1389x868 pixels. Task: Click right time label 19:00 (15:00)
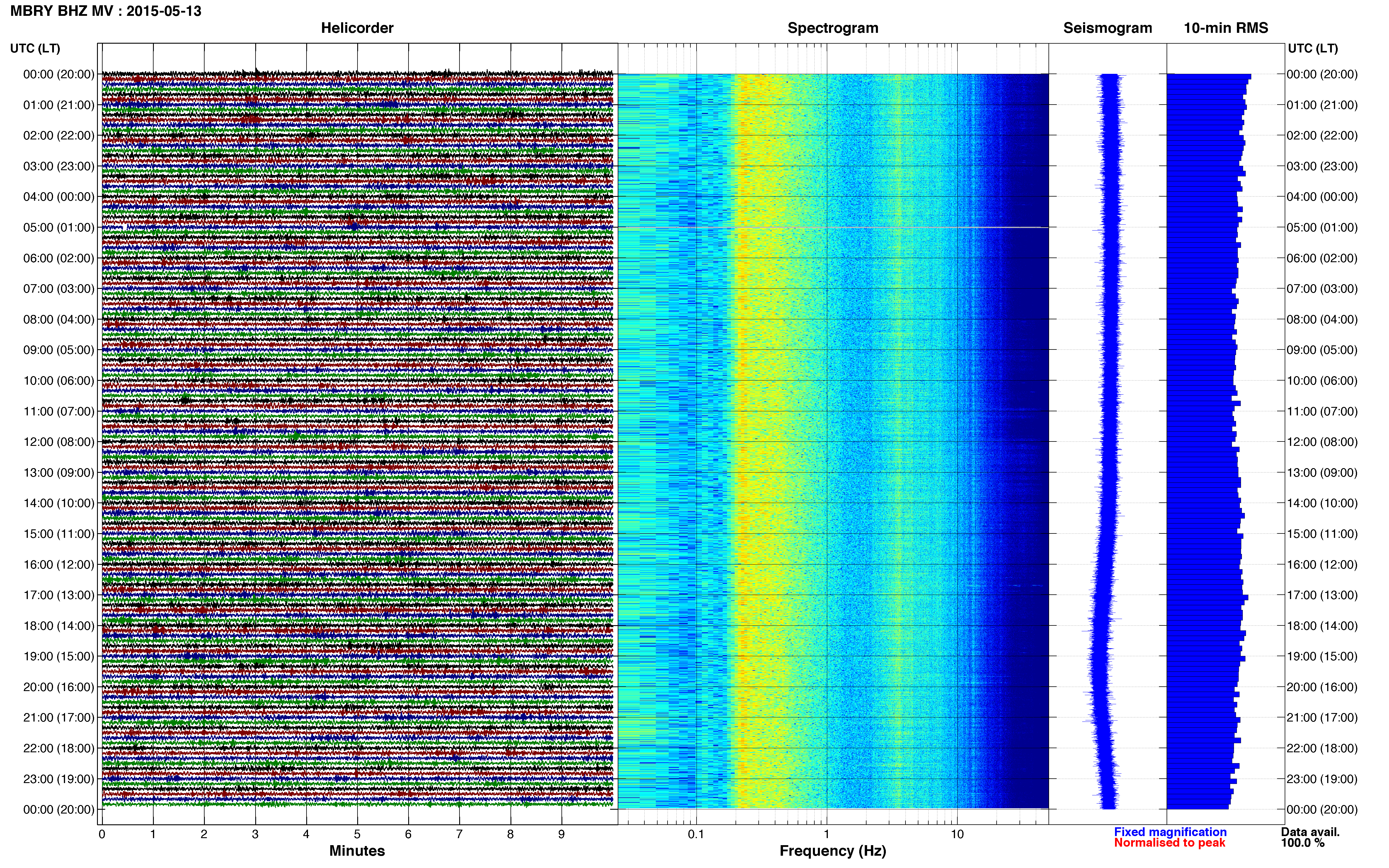[x=1322, y=656]
